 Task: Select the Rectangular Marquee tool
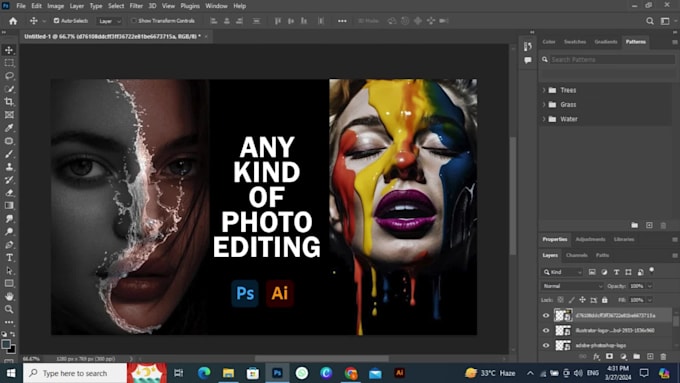tap(9, 63)
